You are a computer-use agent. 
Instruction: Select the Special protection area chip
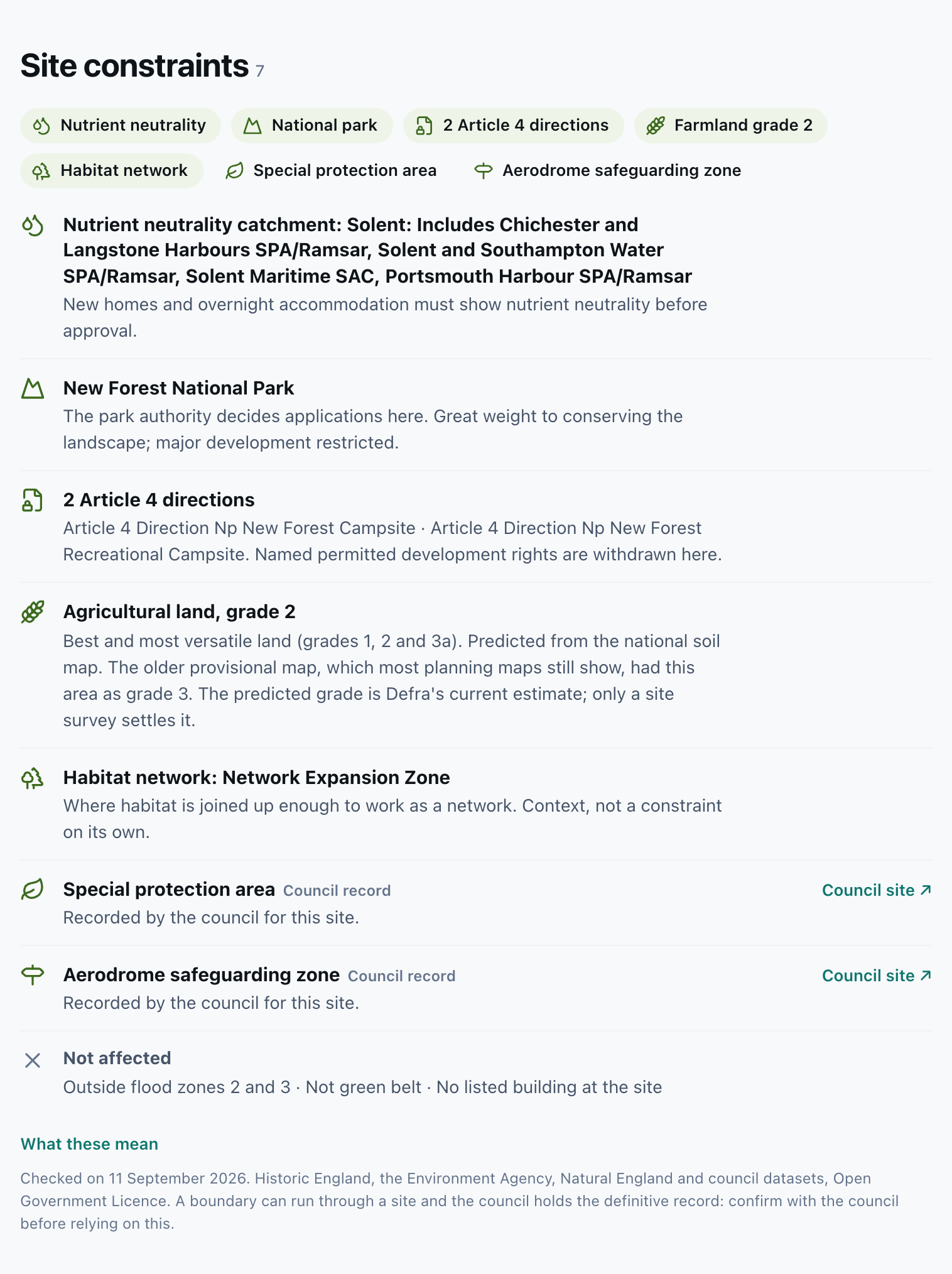(x=332, y=171)
